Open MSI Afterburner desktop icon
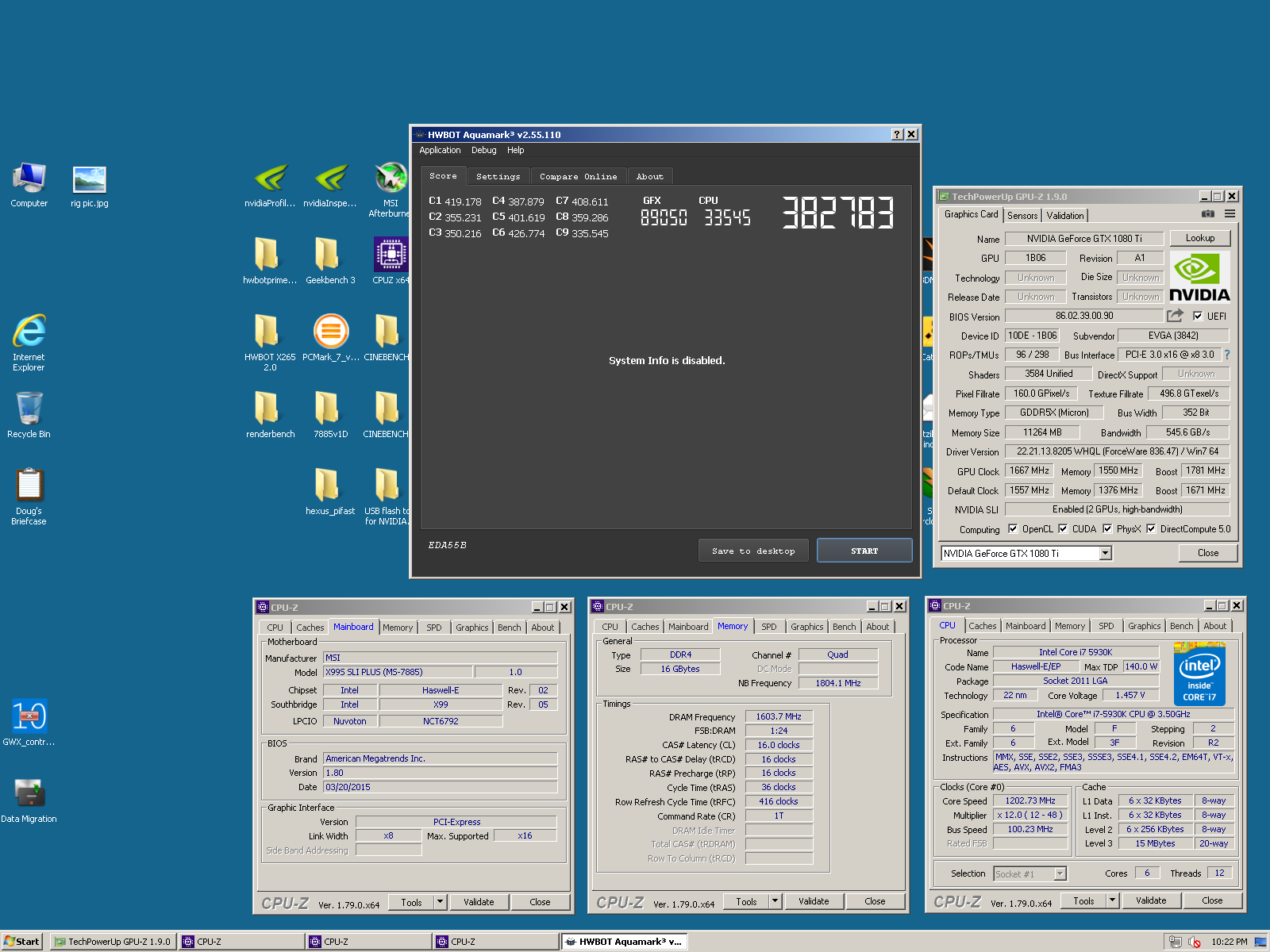The height and width of the screenshot is (952, 1270). point(390,189)
